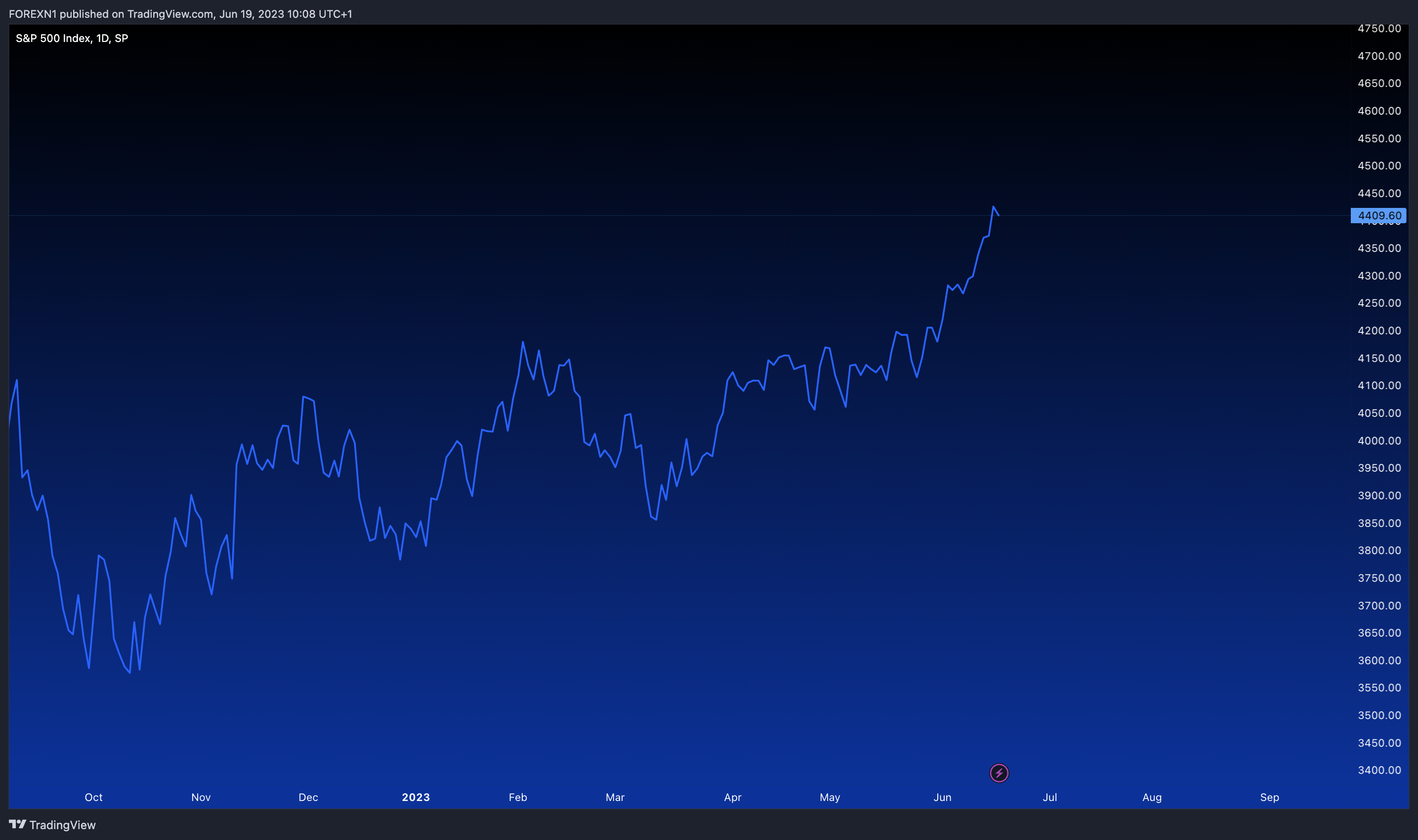Image resolution: width=1418 pixels, height=840 pixels.
Task: Click the 3850.00 price axis label
Action: pos(1379,523)
